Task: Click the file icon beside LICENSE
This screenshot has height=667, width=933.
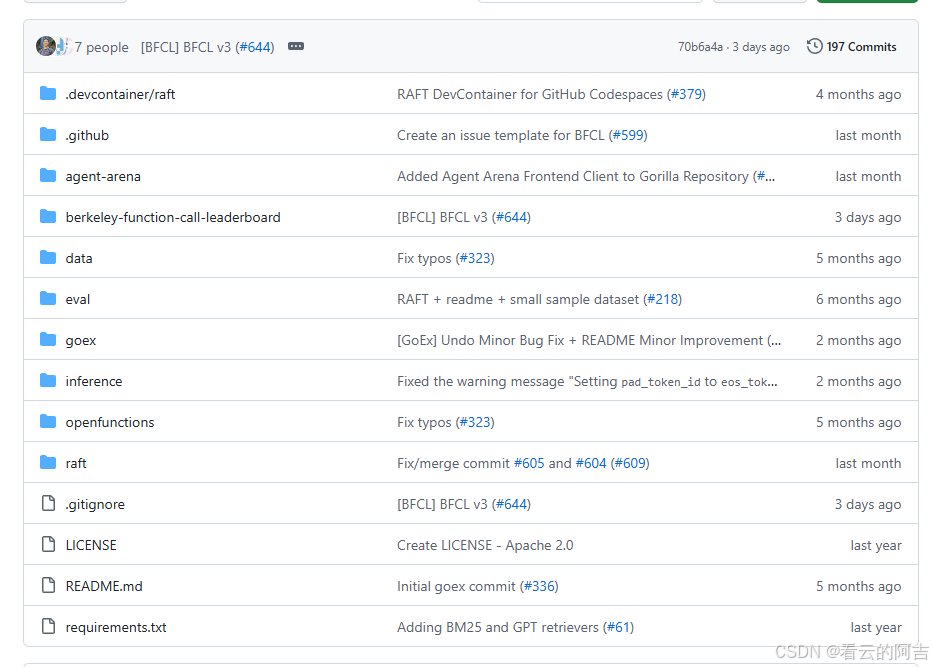Action: point(48,545)
